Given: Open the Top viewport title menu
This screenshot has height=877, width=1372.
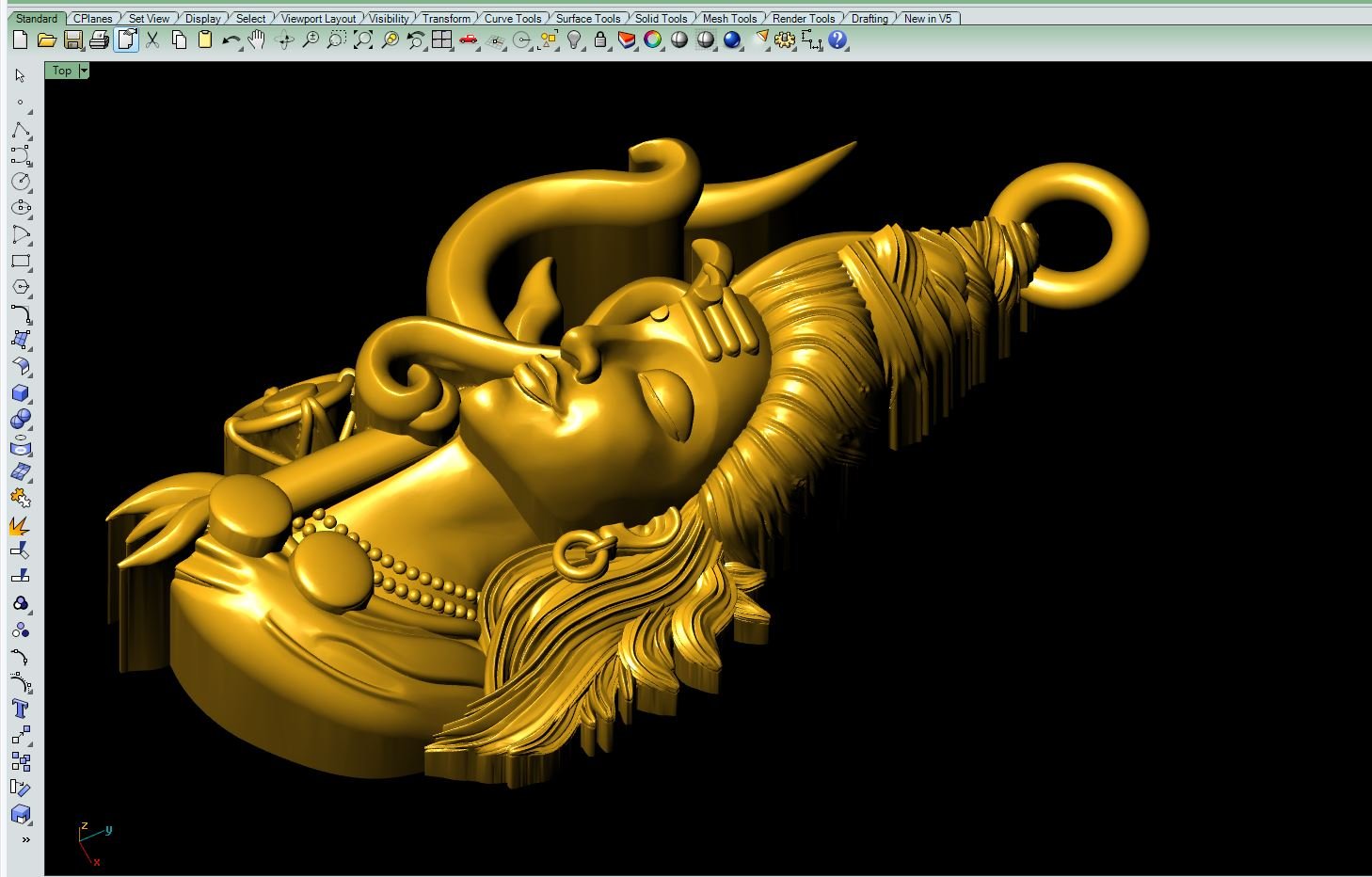Looking at the screenshot, I should [61, 71].
